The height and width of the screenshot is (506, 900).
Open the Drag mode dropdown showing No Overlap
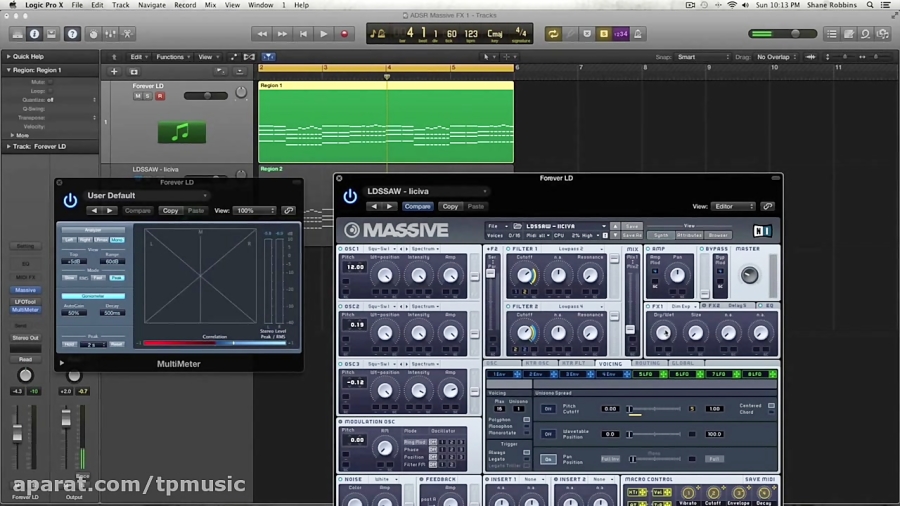(778, 57)
